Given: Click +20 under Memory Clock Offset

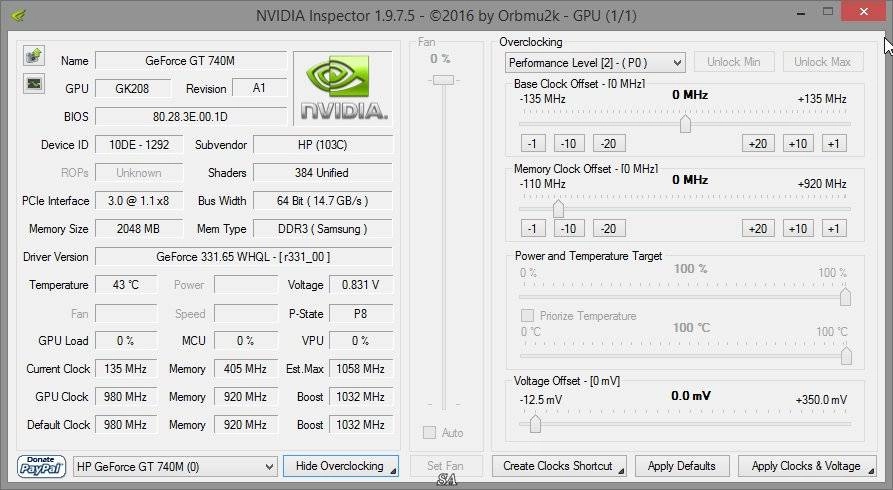Looking at the screenshot, I should 758,228.
